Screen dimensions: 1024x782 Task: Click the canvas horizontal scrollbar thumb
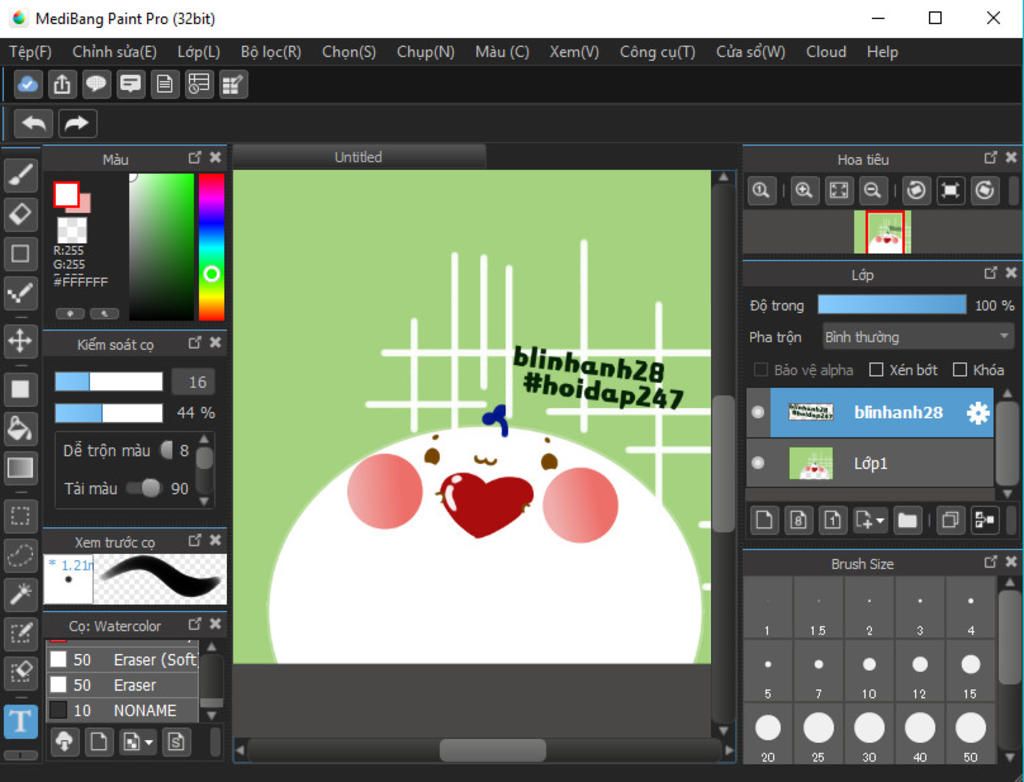492,750
